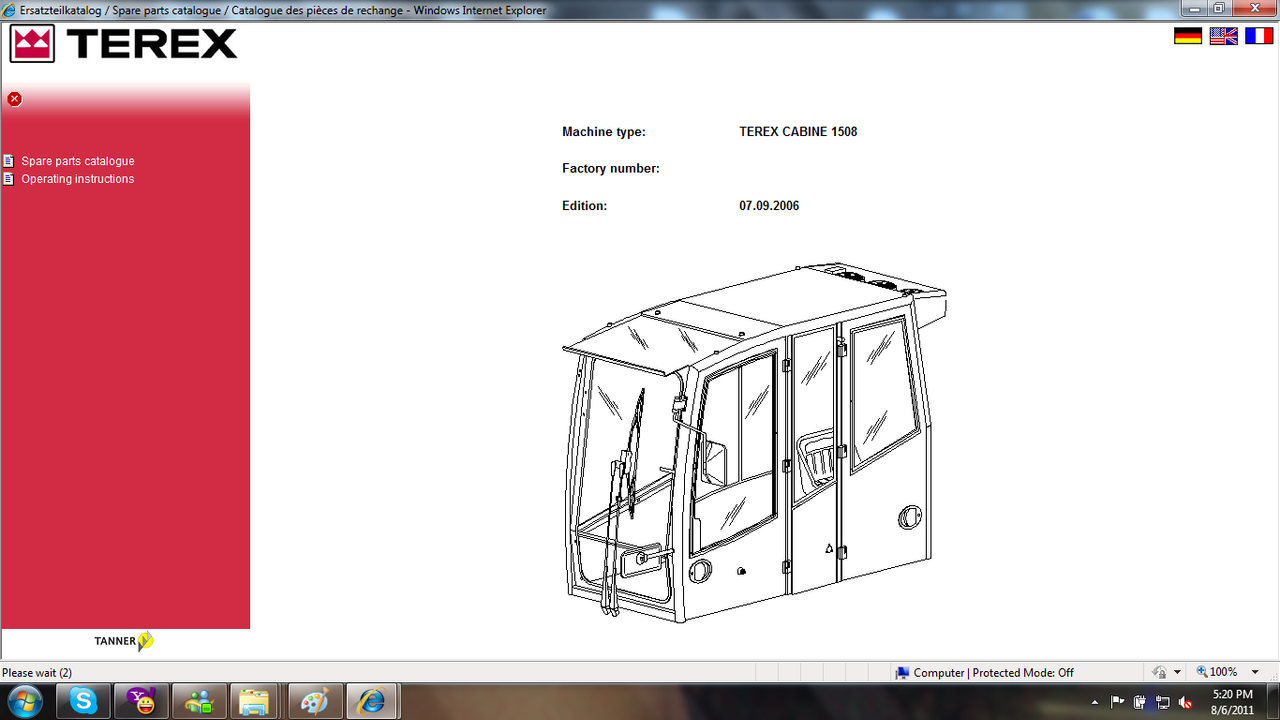Screen dimensions: 1280x720
Task: Click the IE page icon in title bar
Action: pos(10,10)
